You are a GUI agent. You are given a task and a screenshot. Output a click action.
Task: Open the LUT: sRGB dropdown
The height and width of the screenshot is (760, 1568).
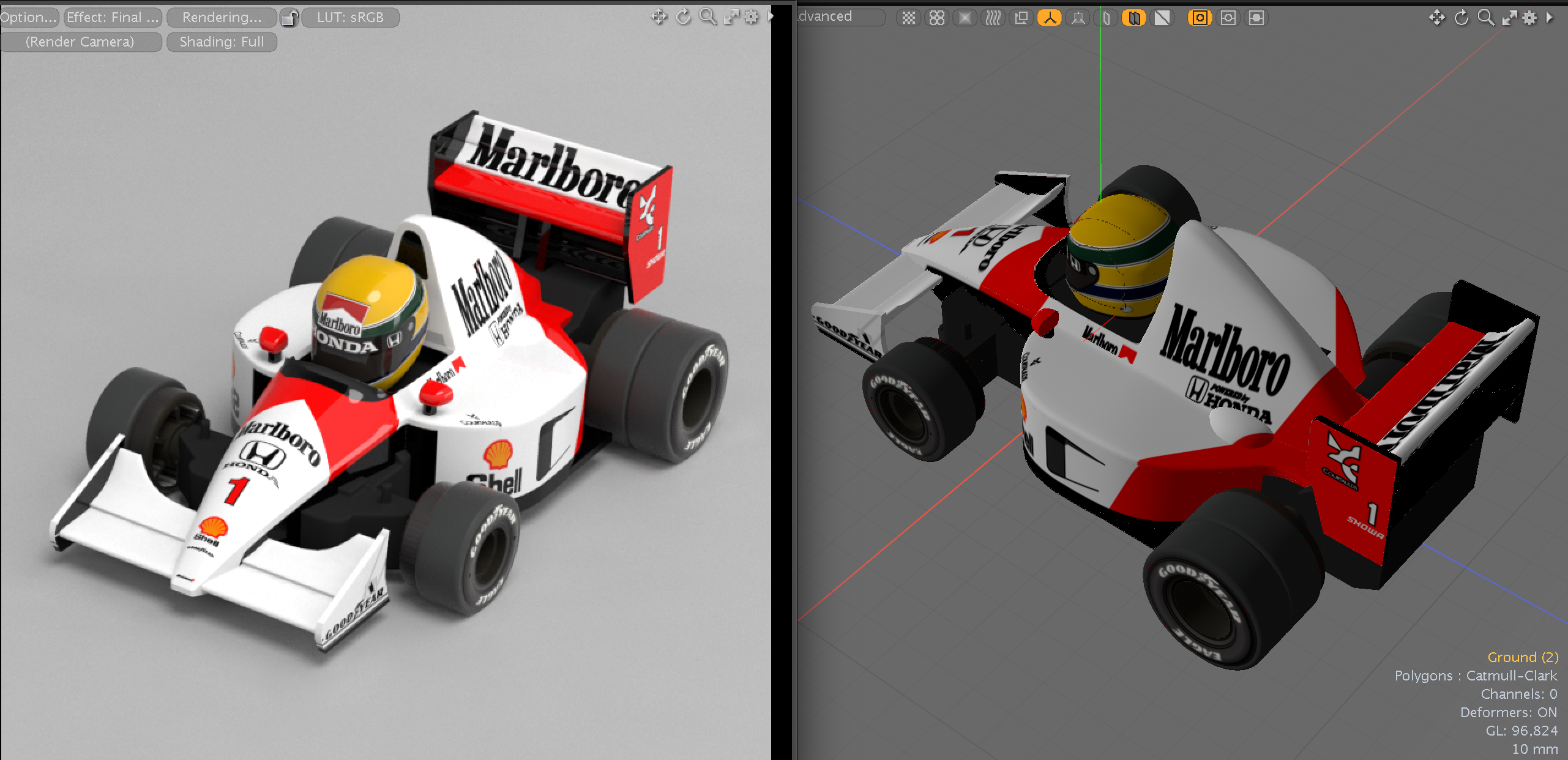[x=351, y=17]
